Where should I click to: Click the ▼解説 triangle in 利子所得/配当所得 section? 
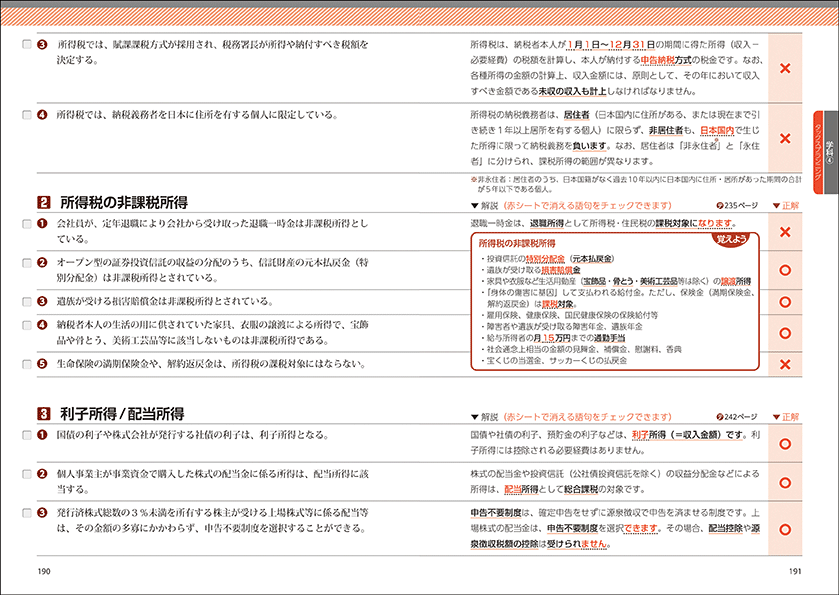click(474, 417)
